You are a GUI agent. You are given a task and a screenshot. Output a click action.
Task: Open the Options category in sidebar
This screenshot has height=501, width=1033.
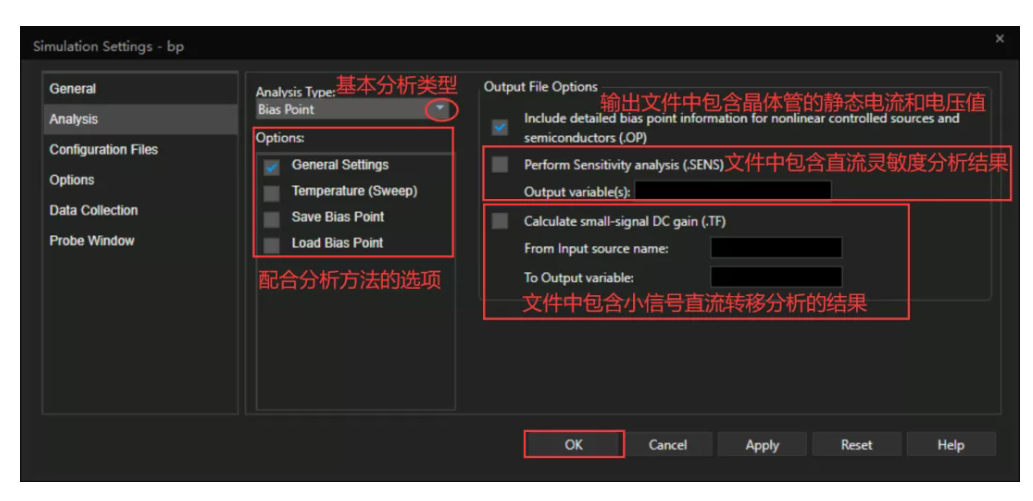(x=140, y=180)
